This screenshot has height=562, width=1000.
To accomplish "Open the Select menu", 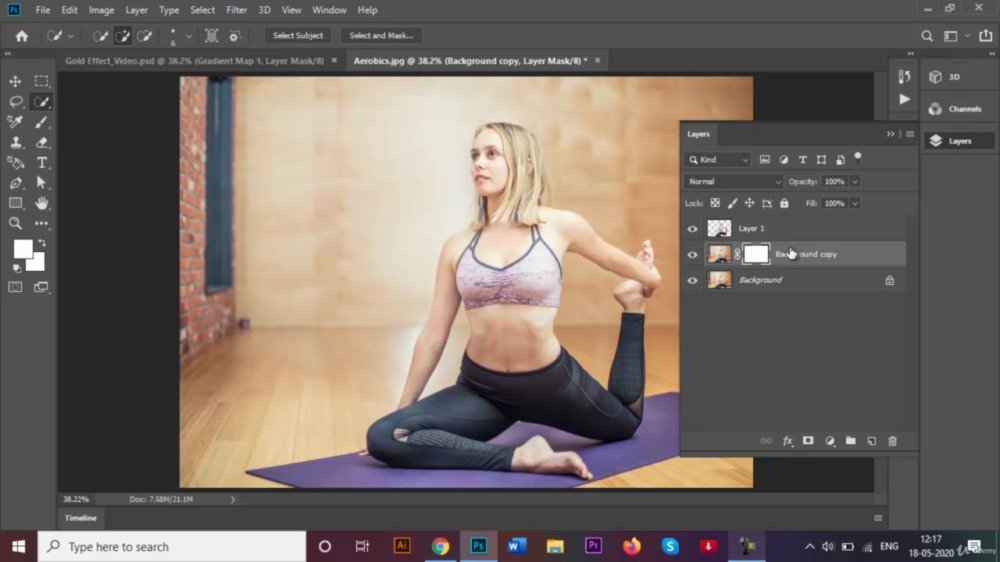I will (x=202, y=10).
